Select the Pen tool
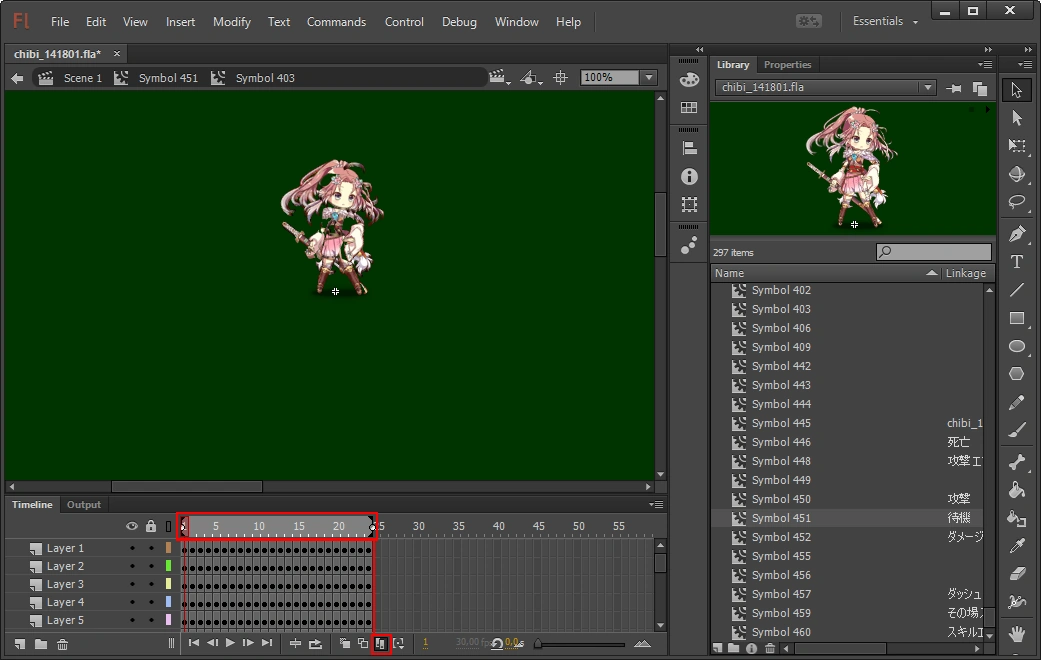1041x660 pixels. pos(1017,234)
